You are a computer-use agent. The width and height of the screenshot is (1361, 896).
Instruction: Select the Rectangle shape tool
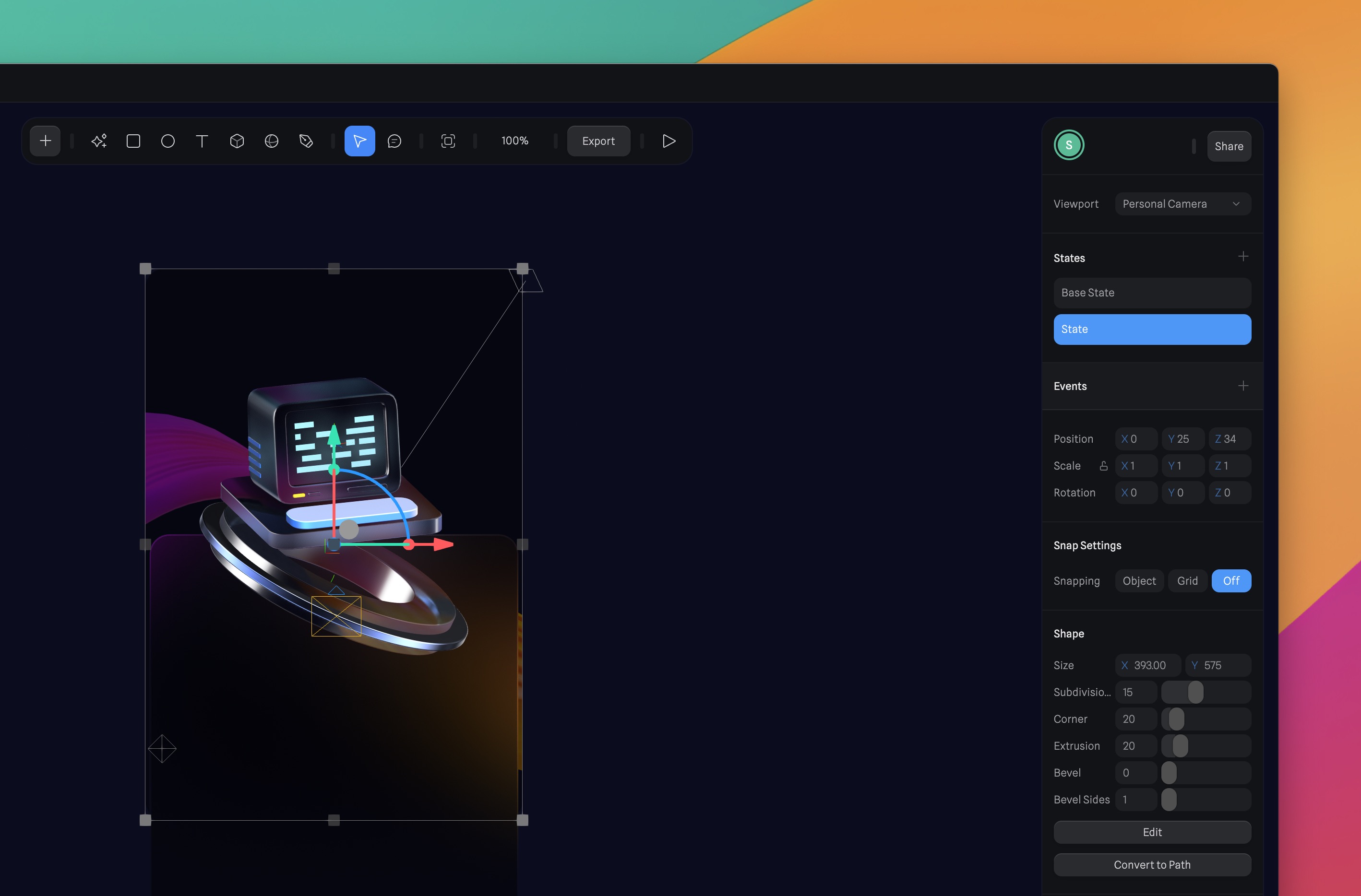[133, 141]
